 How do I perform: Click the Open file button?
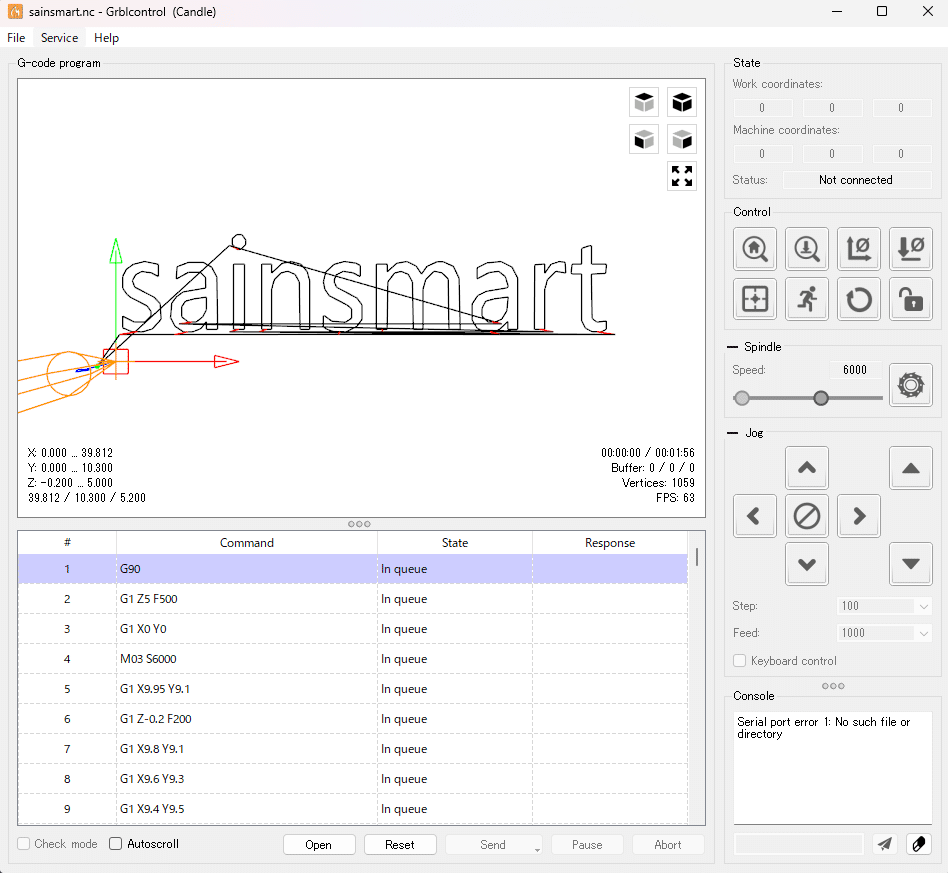coord(319,845)
